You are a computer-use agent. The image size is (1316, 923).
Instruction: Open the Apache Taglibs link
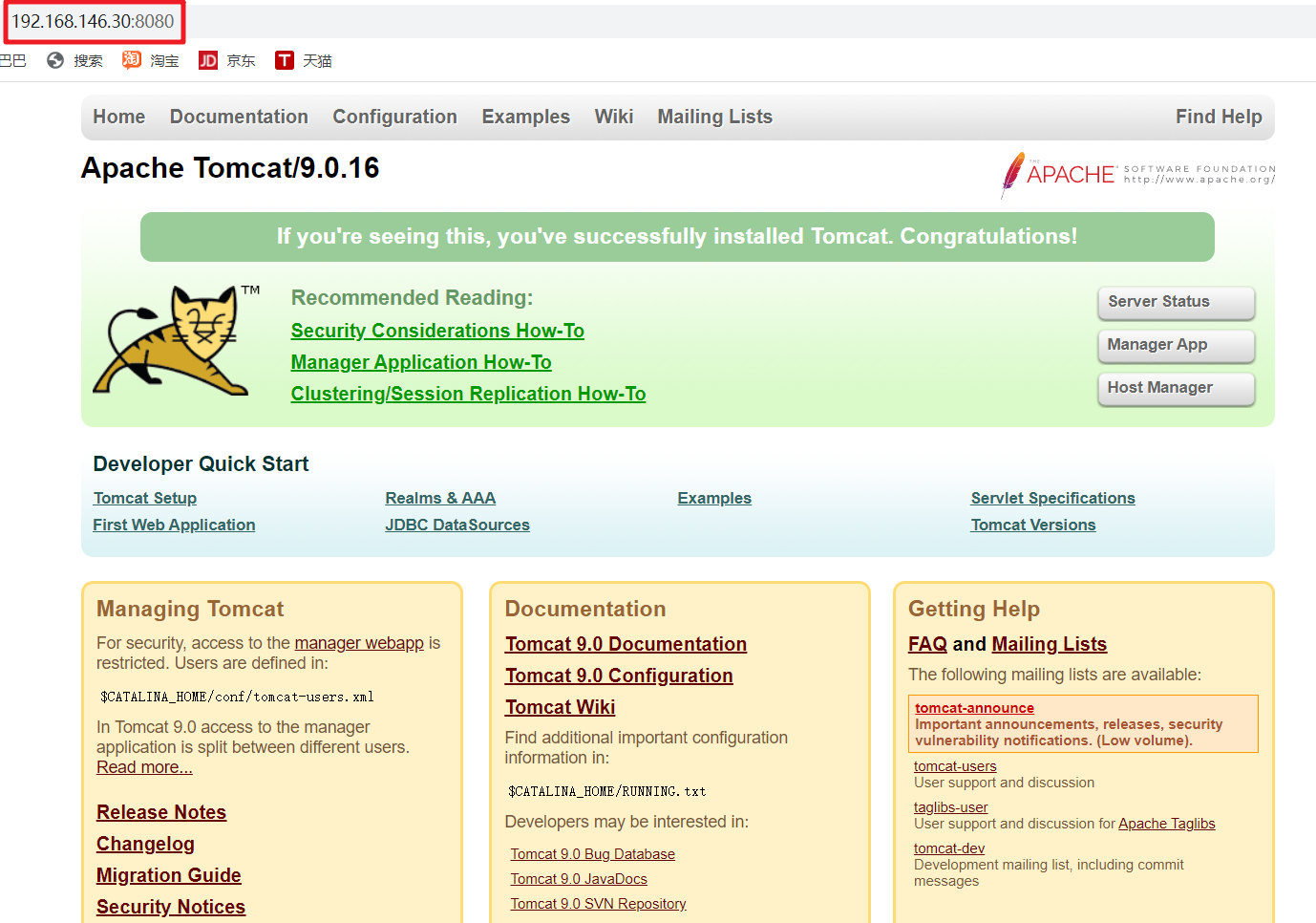pyautogui.click(x=1167, y=824)
